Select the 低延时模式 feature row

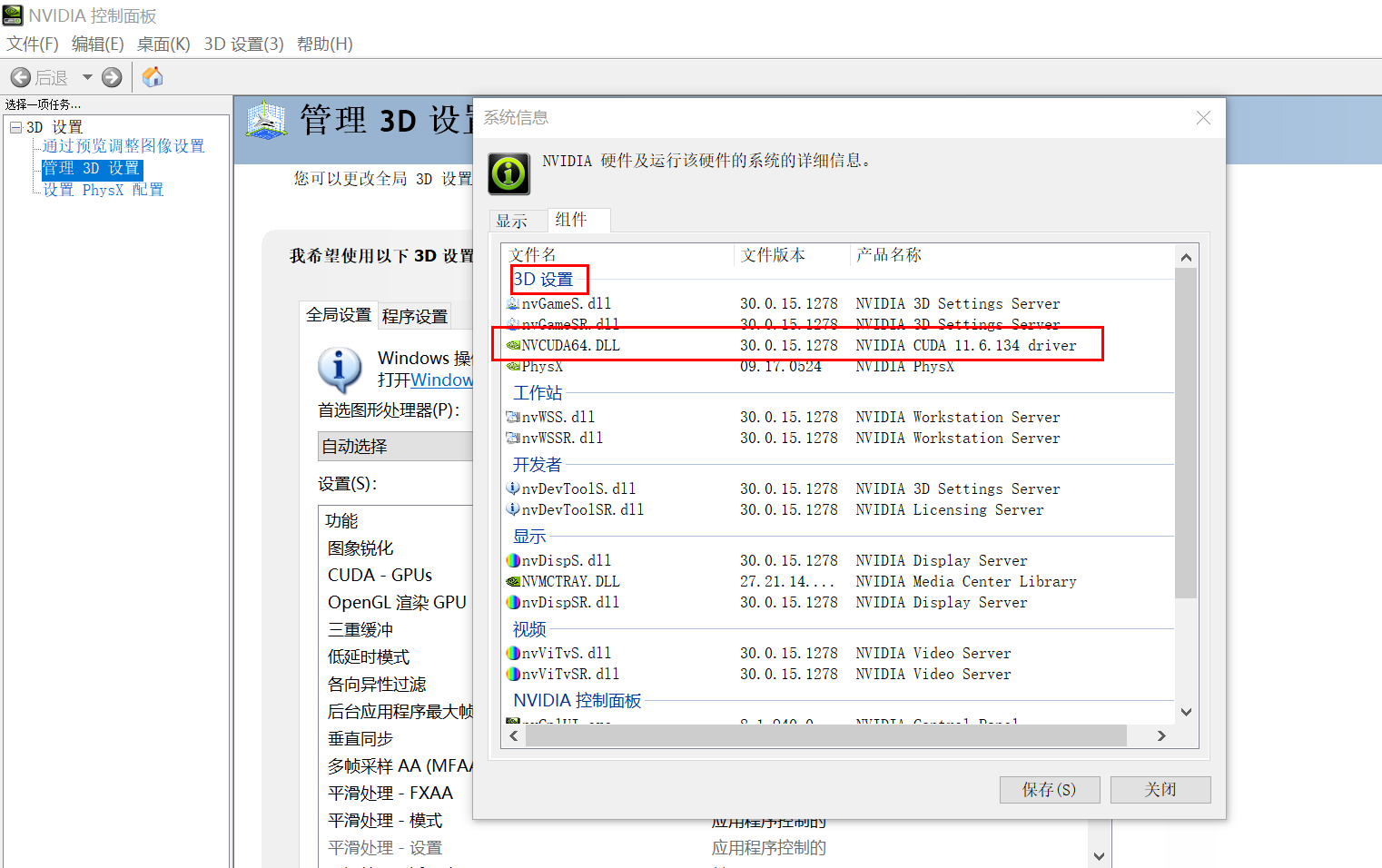pos(369,656)
